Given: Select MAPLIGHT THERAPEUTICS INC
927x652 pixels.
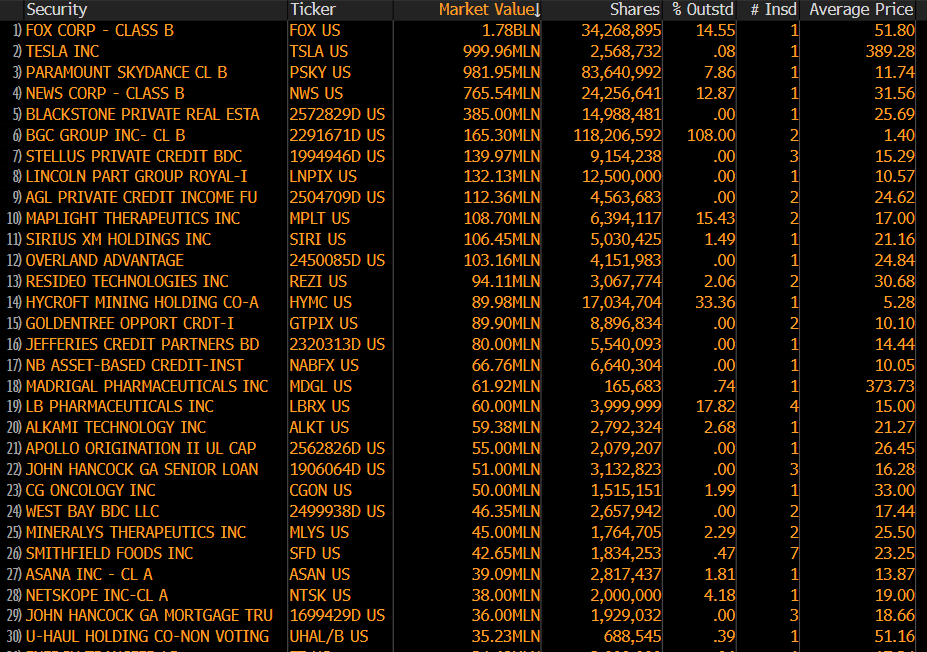Looking at the screenshot, I should point(133,219).
